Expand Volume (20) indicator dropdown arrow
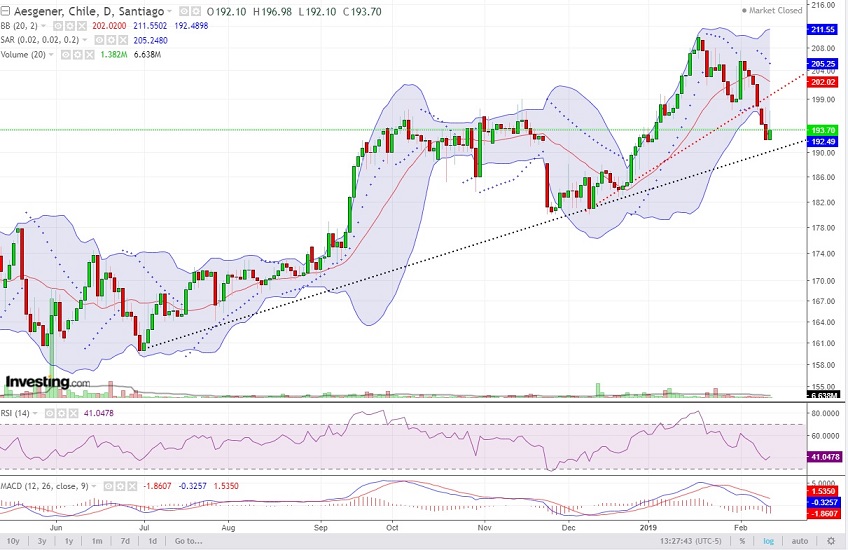848x550 pixels. pos(51,55)
